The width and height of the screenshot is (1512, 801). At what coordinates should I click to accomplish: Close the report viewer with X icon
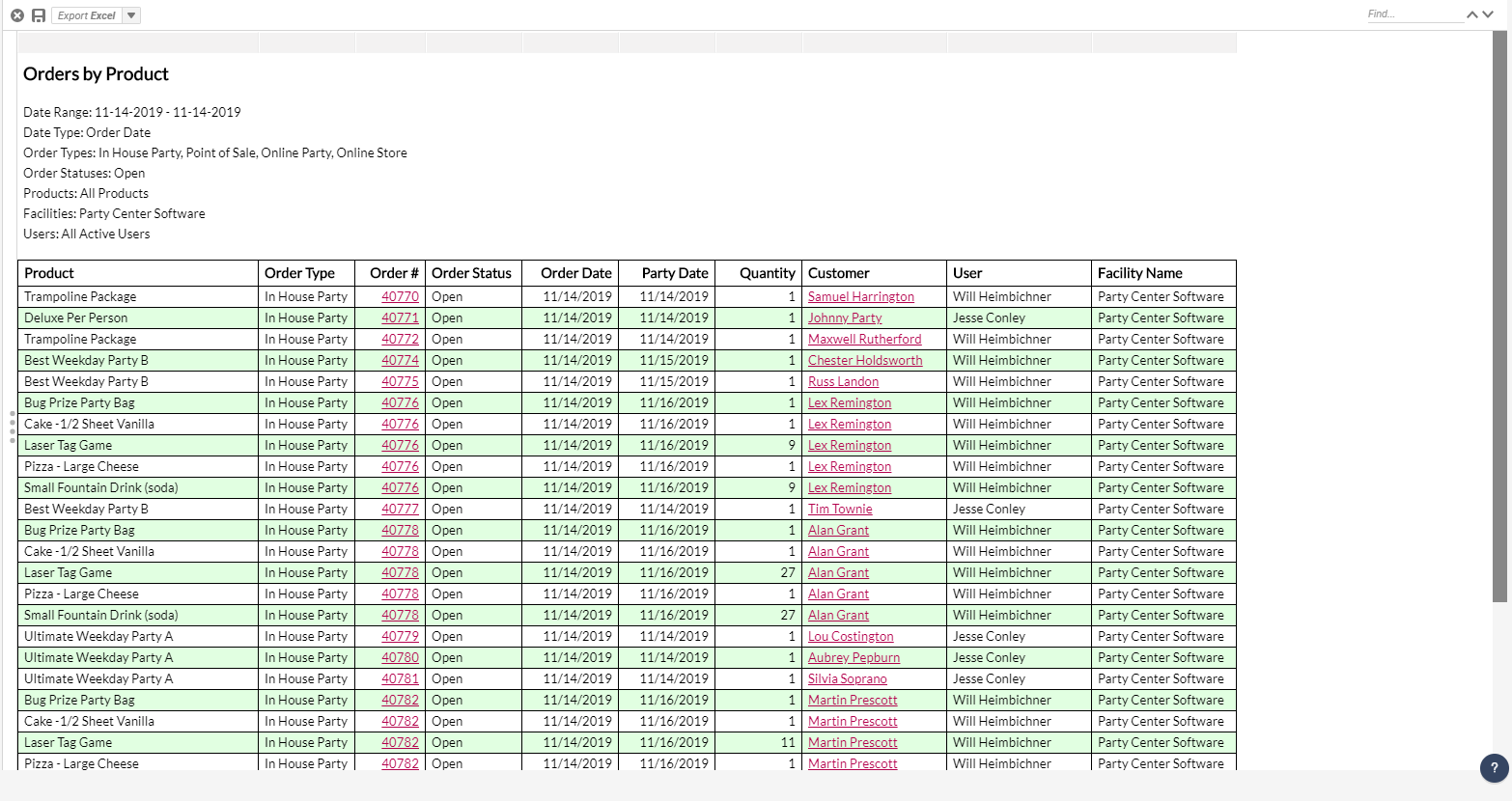pyautogui.click(x=17, y=15)
